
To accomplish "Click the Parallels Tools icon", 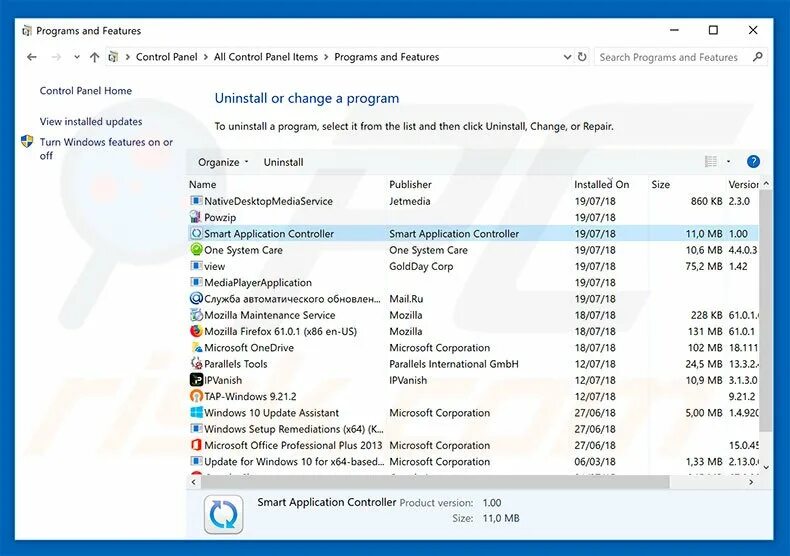I will coord(196,363).
